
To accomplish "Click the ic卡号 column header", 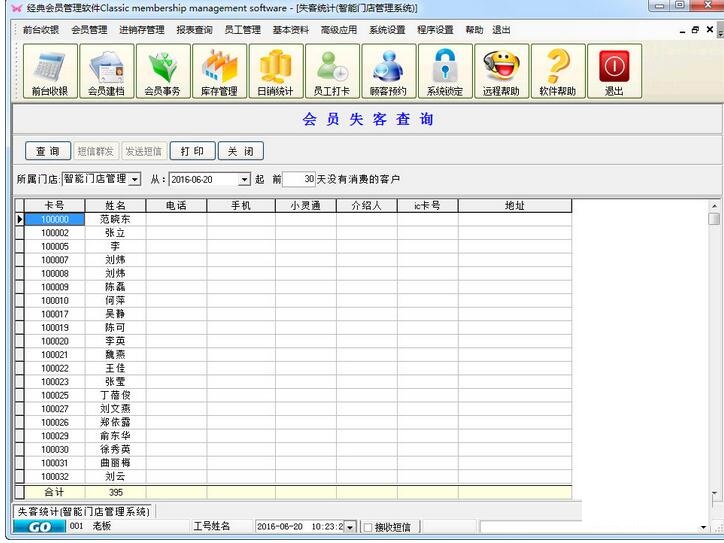I will click(x=428, y=206).
